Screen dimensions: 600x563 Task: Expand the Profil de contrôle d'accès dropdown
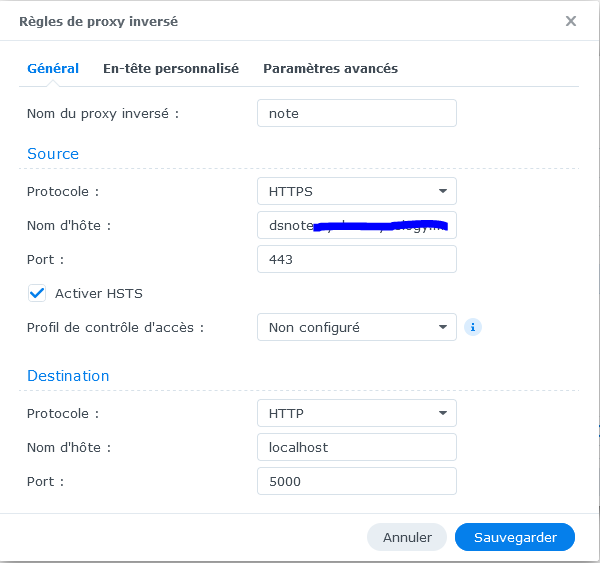pos(356,327)
